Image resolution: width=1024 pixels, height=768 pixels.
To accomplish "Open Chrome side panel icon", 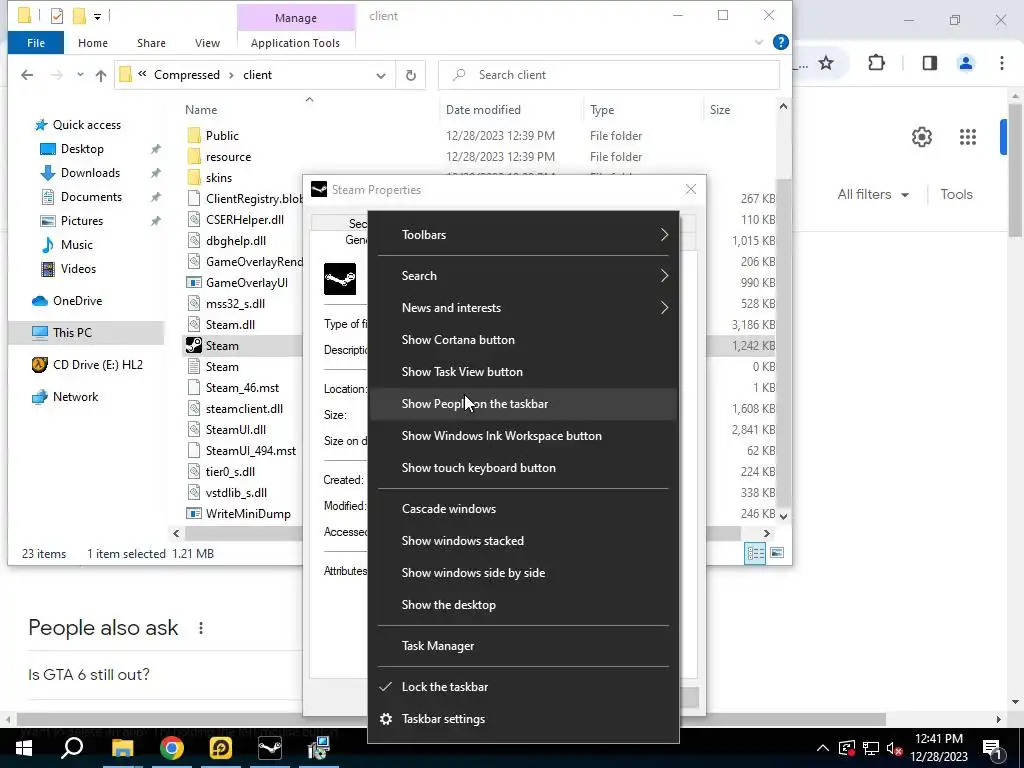I will pyautogui.click(x=930, y=63).
